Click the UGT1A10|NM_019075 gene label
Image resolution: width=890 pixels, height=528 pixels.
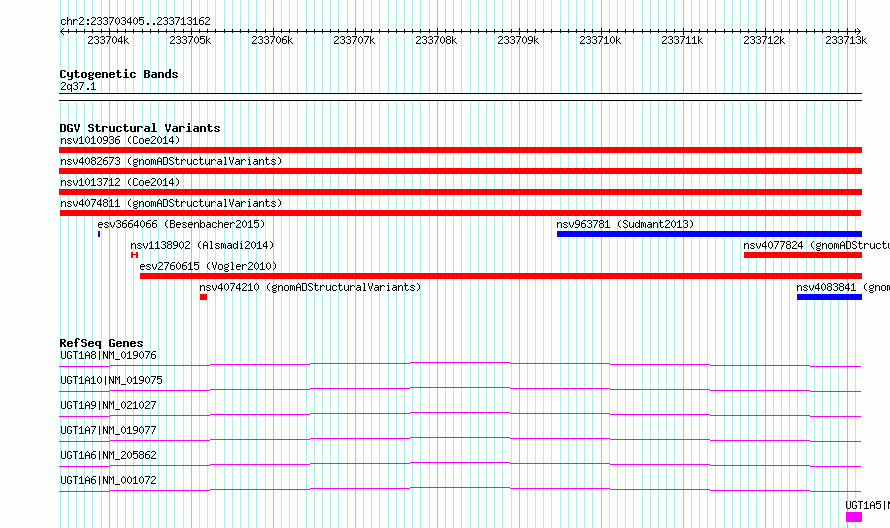click(111, 380)
